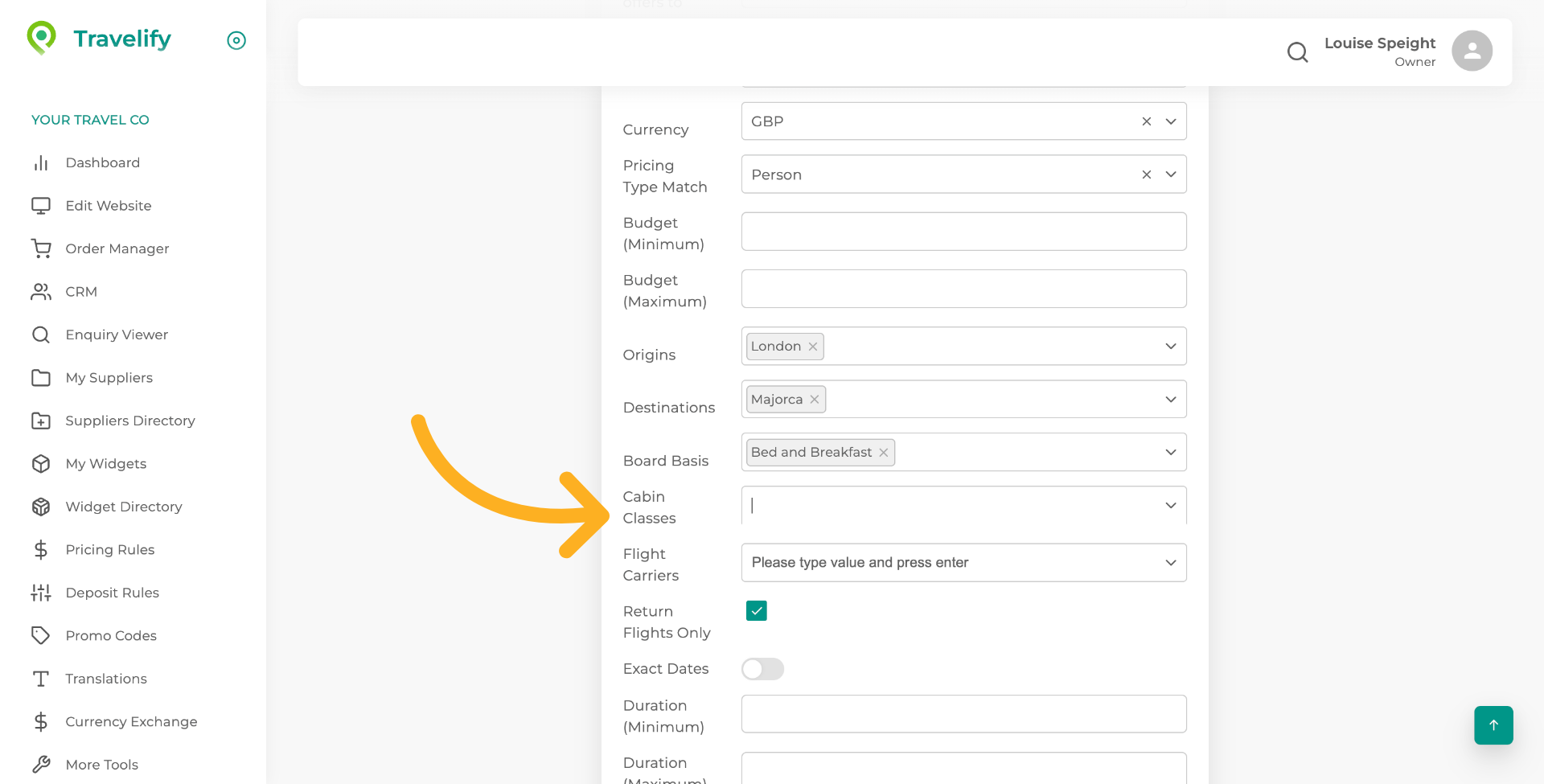Click the sidebar collapse target icon
Screen dimensions: 1544x784
pos(236,40)
